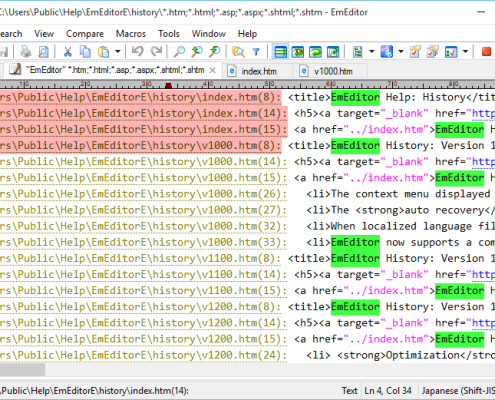Screen dimensions: 495x400
Task: Click the horizontal scrollbar thumb
Action: pyautogui.click(x=22, y=369)
